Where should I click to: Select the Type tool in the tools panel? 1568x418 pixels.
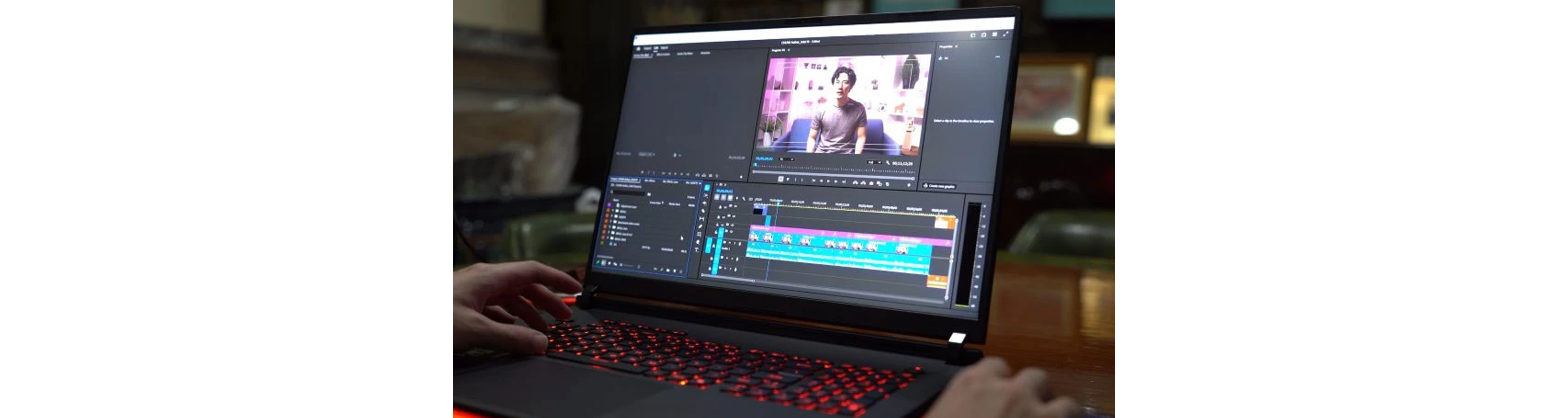tap(696, 249)
